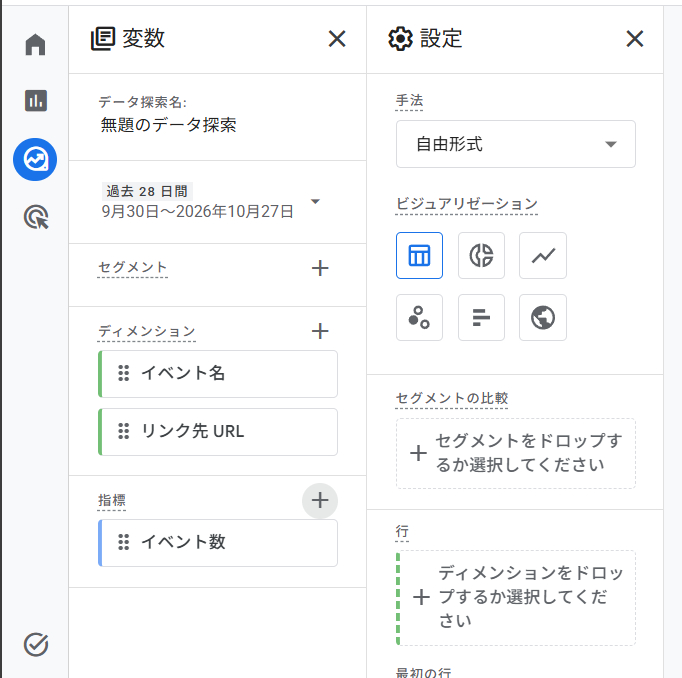Screen dimensions: 682x678
Task: Click the ビジュアリゼーション label
Action: (467, 204)
